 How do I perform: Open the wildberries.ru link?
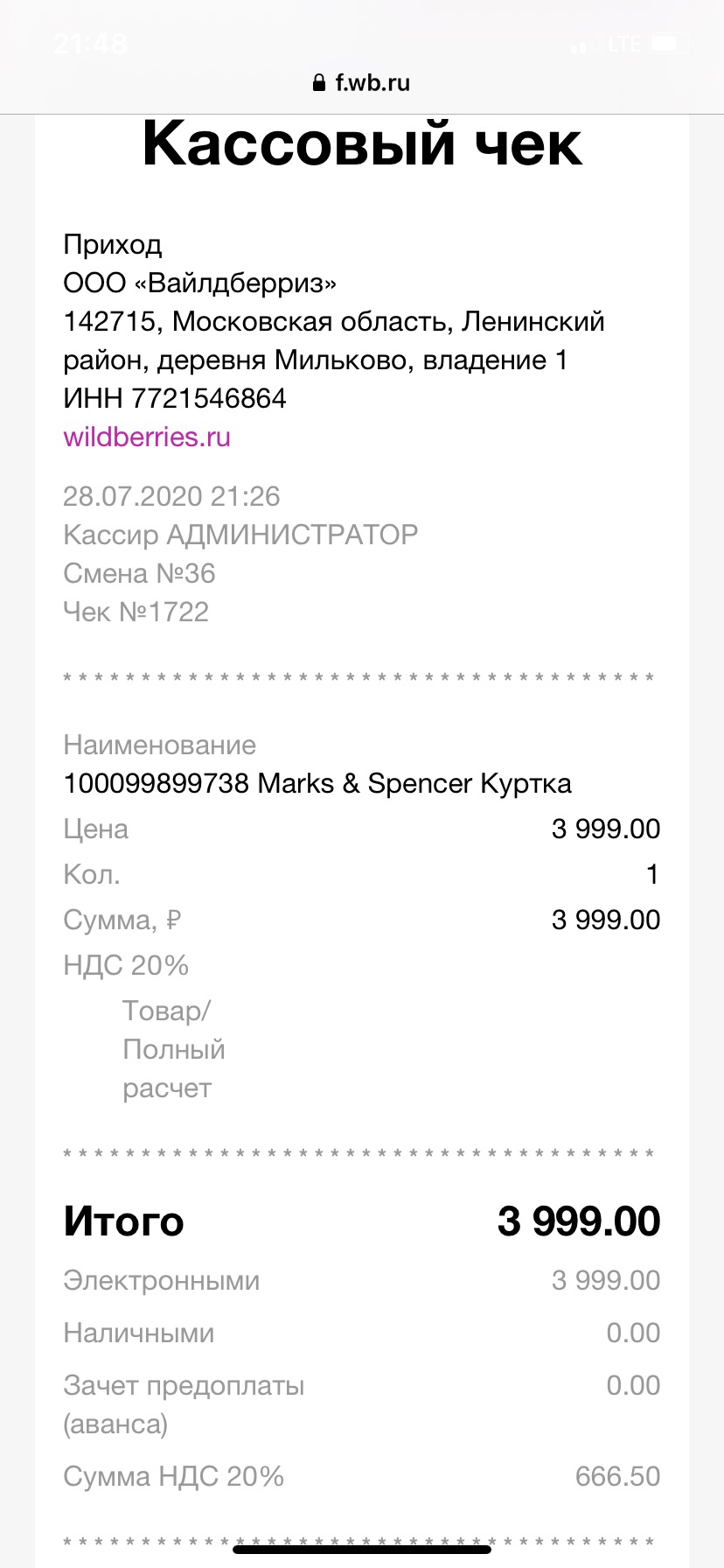[147, 437]
